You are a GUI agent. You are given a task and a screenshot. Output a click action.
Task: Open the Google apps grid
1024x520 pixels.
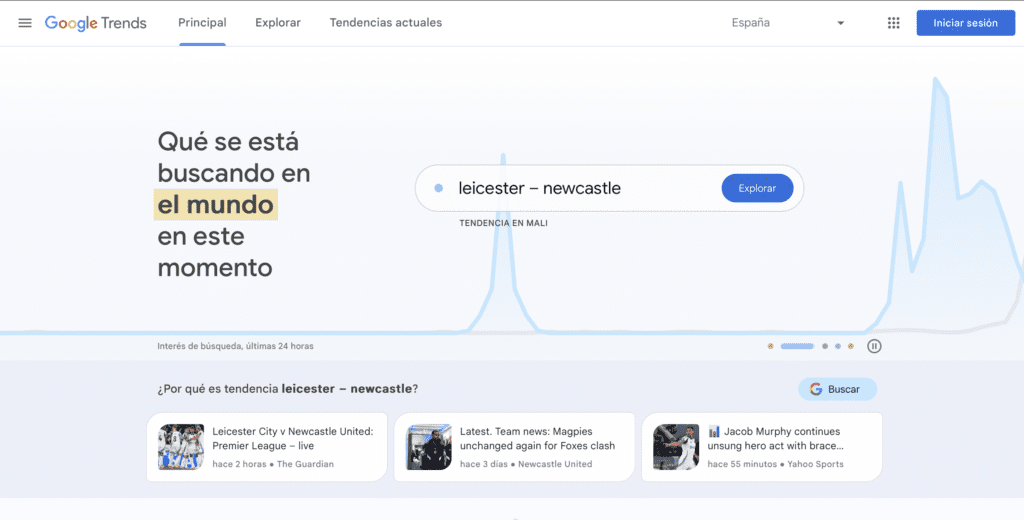(893, 23)
